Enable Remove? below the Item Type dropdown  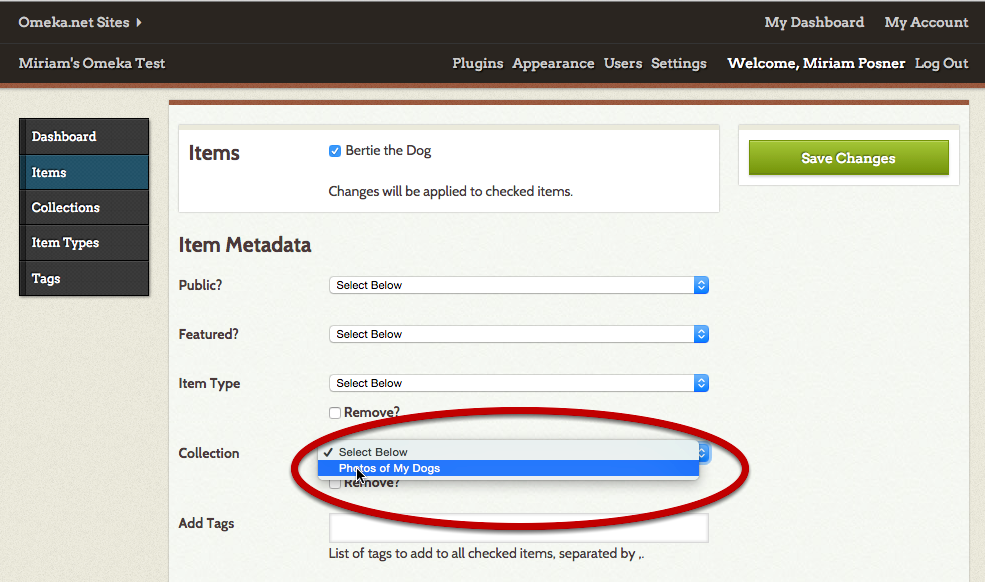(x=335, y=412)
